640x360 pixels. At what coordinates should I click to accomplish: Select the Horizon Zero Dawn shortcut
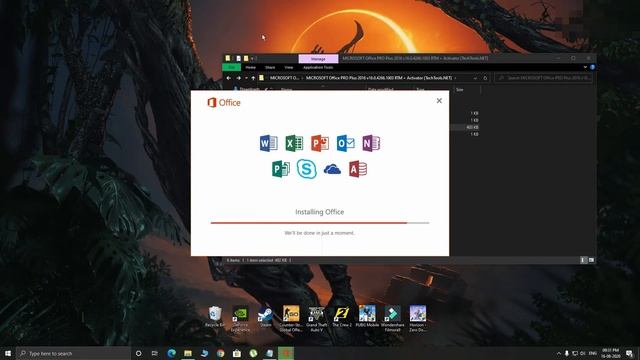point(418,318)
